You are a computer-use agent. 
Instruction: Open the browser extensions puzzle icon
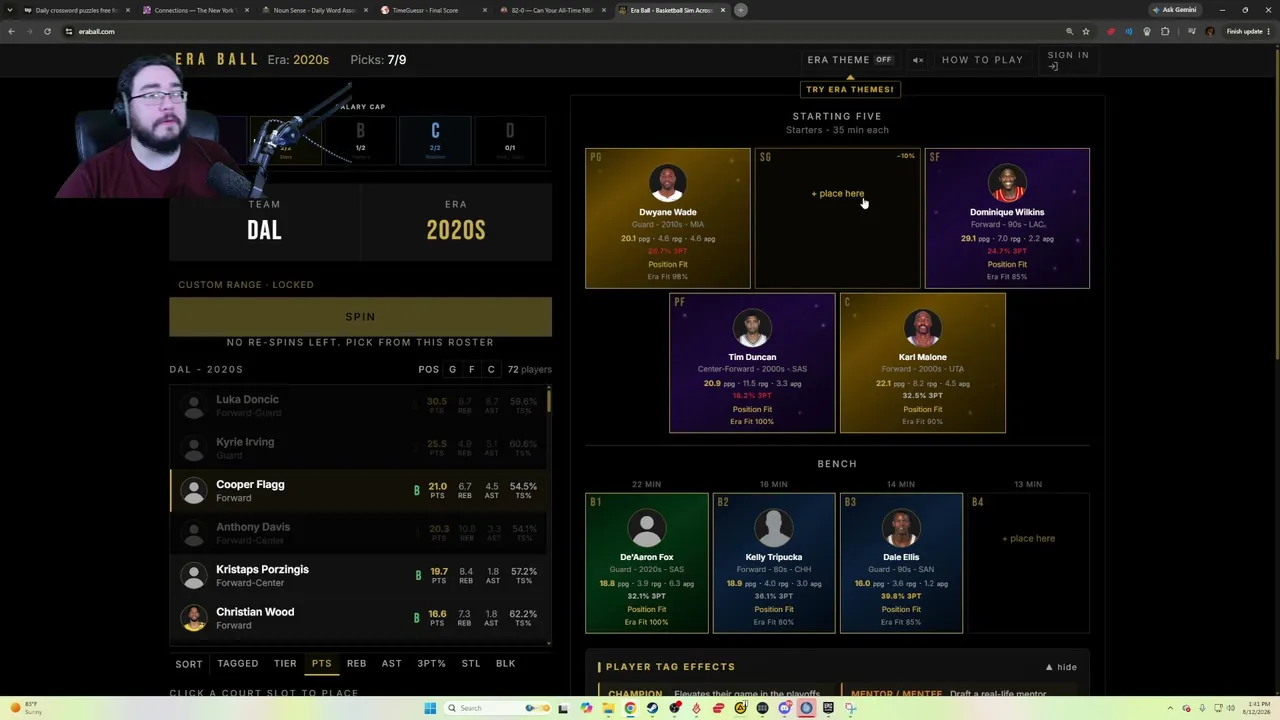point(1165,31)
